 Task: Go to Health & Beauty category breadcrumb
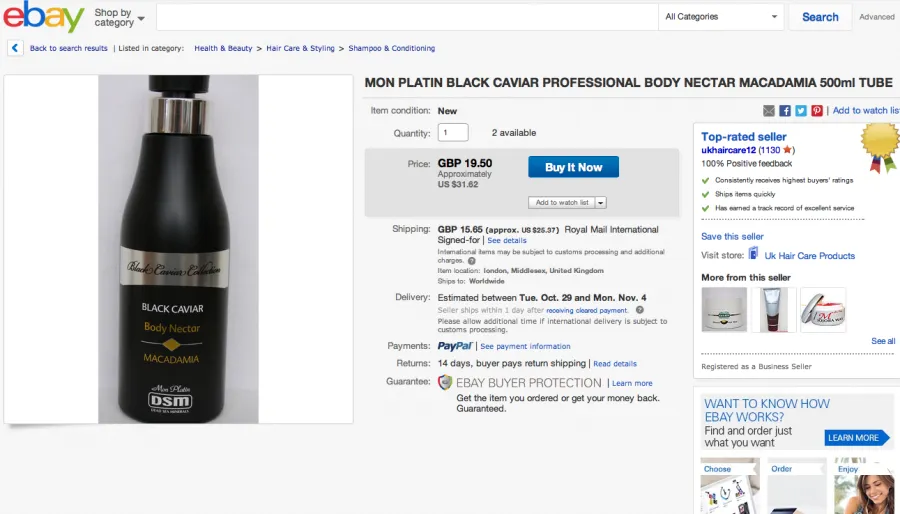pos(223,48)
